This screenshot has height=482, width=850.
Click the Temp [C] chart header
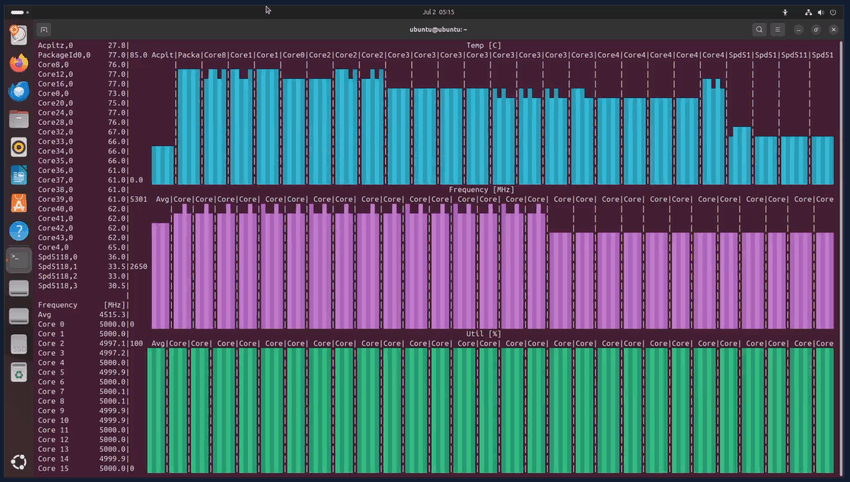click(x=483, y=45)
